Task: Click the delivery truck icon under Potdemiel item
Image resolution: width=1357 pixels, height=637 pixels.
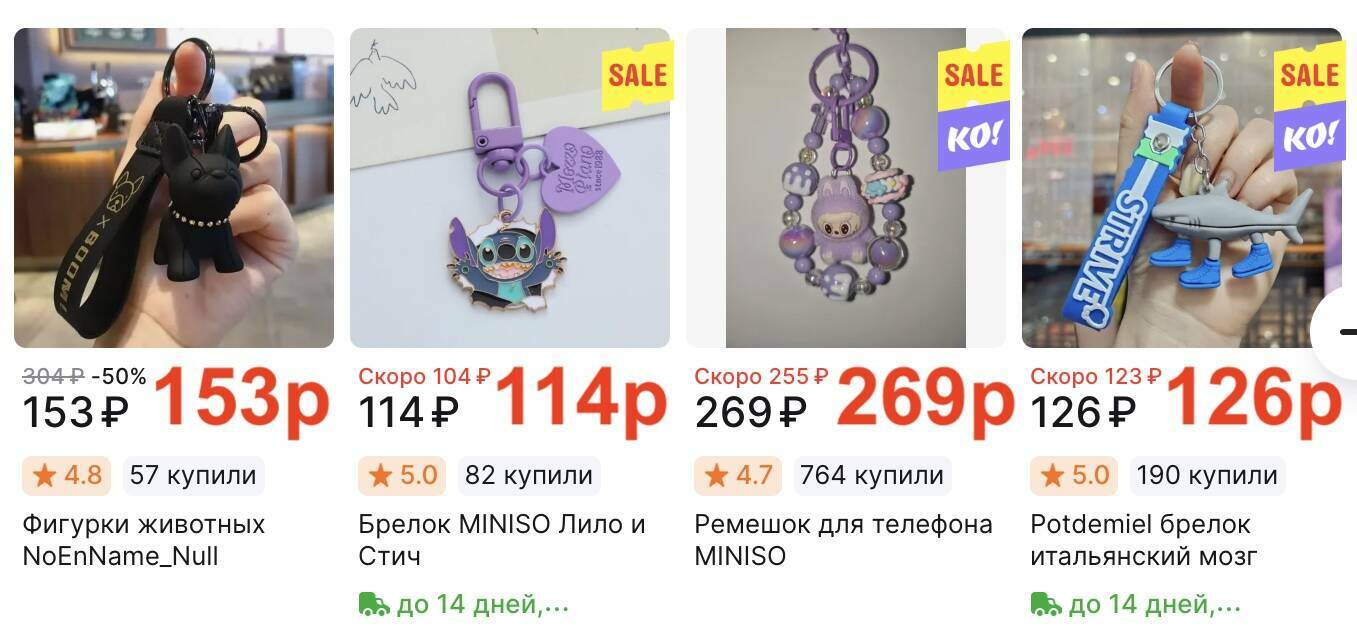Action: click(1046, 604)
